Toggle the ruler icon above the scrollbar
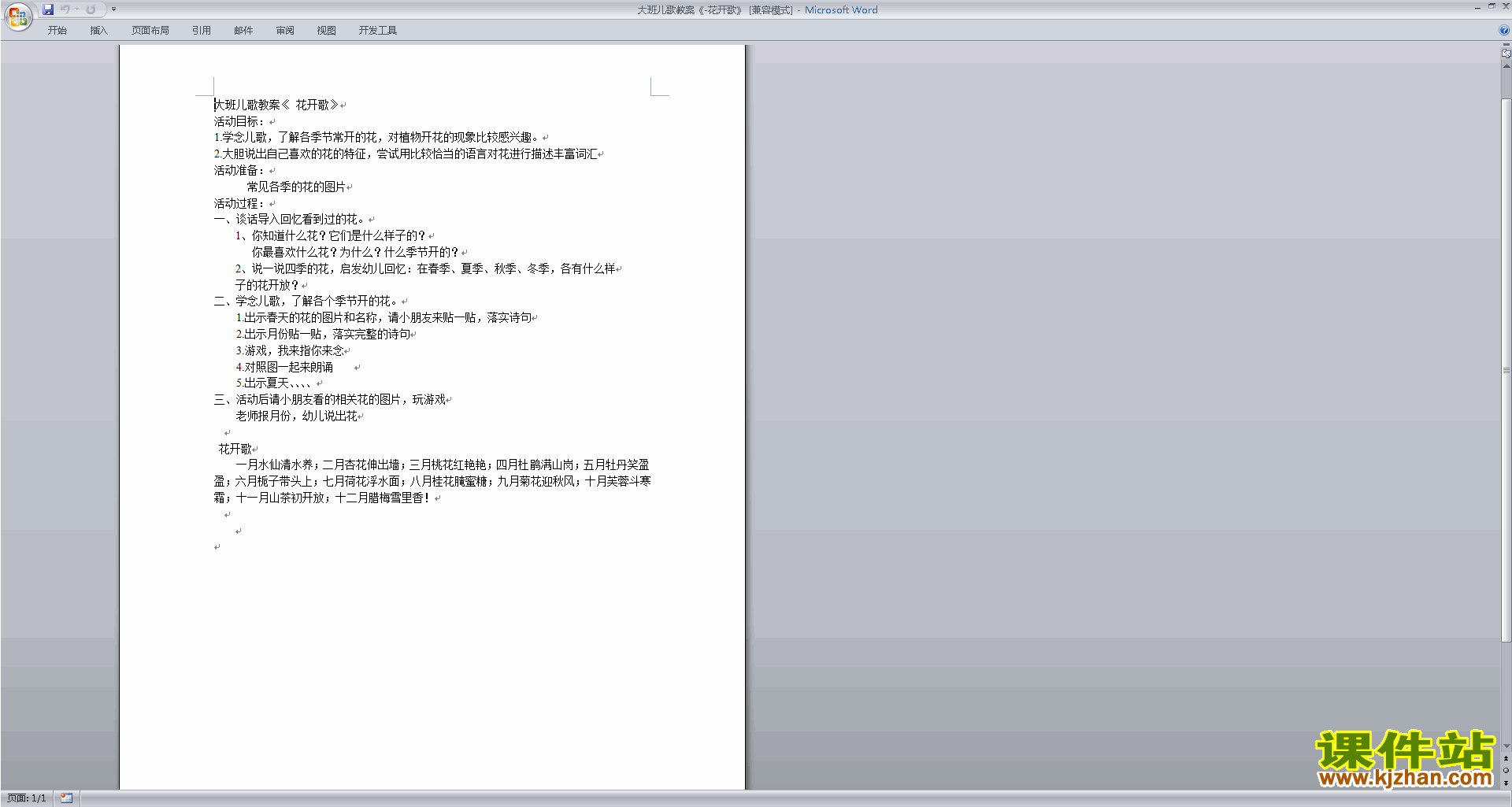 pos(1506,54)
